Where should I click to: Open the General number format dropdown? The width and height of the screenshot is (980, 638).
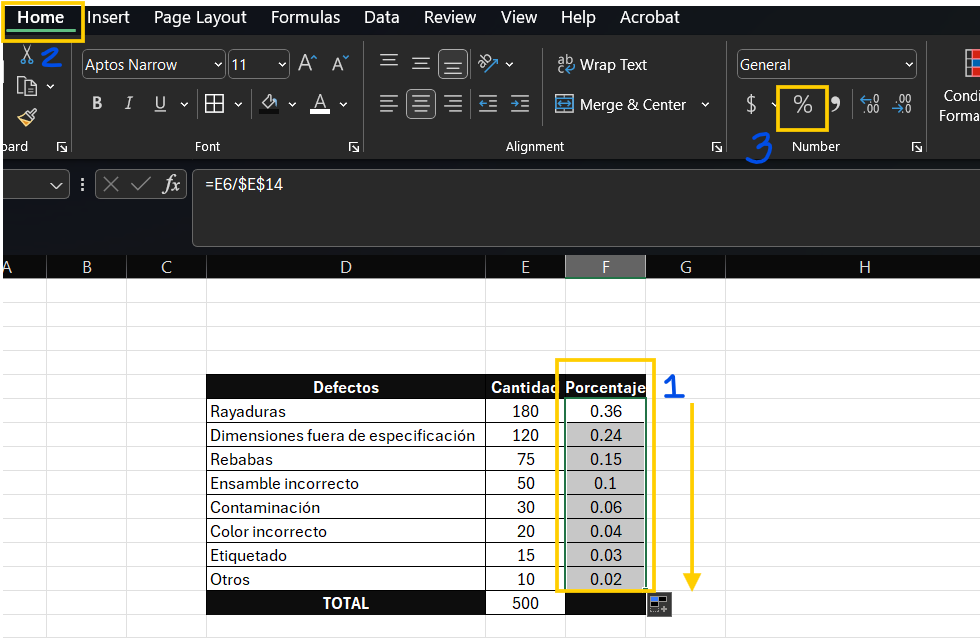(x=909, y=64)
